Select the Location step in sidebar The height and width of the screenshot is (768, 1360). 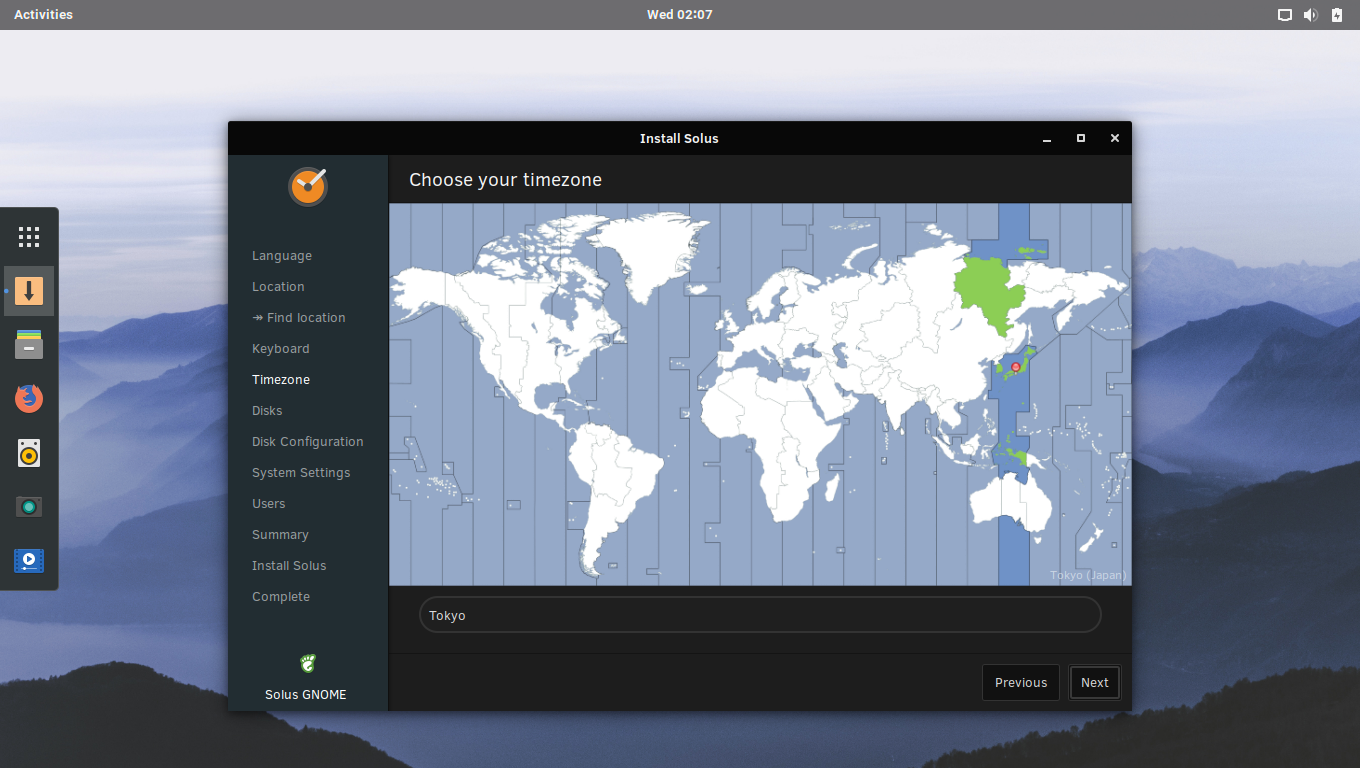278,287
